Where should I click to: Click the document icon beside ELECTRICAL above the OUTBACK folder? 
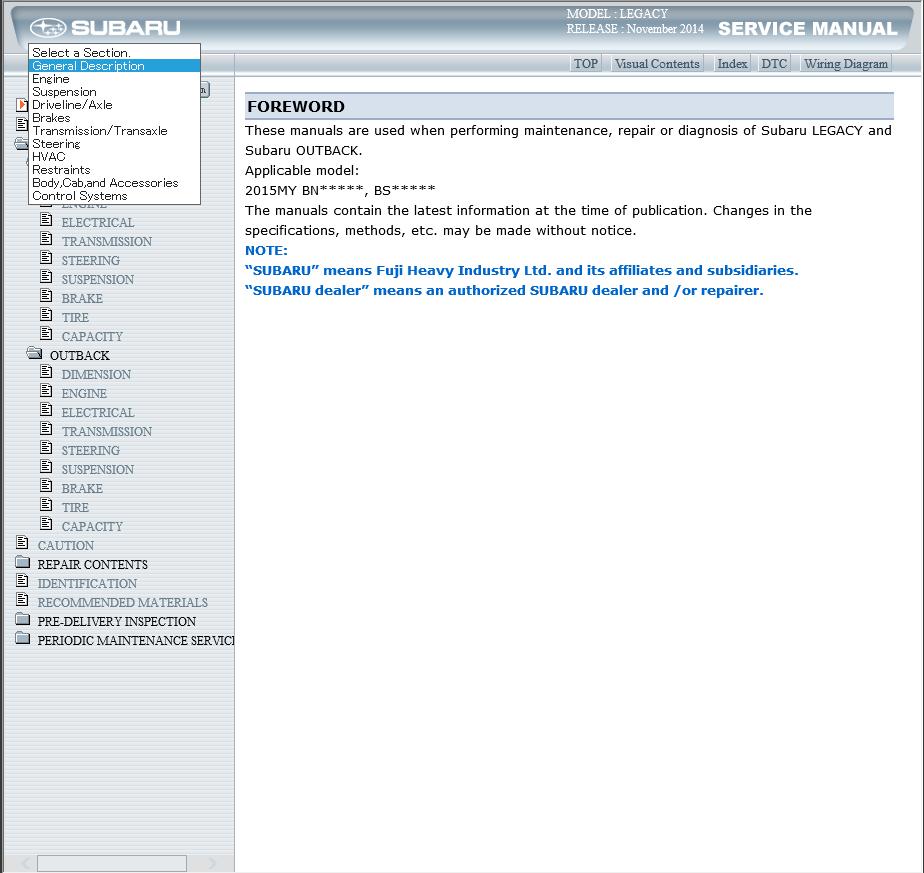(x=46, y=220)
